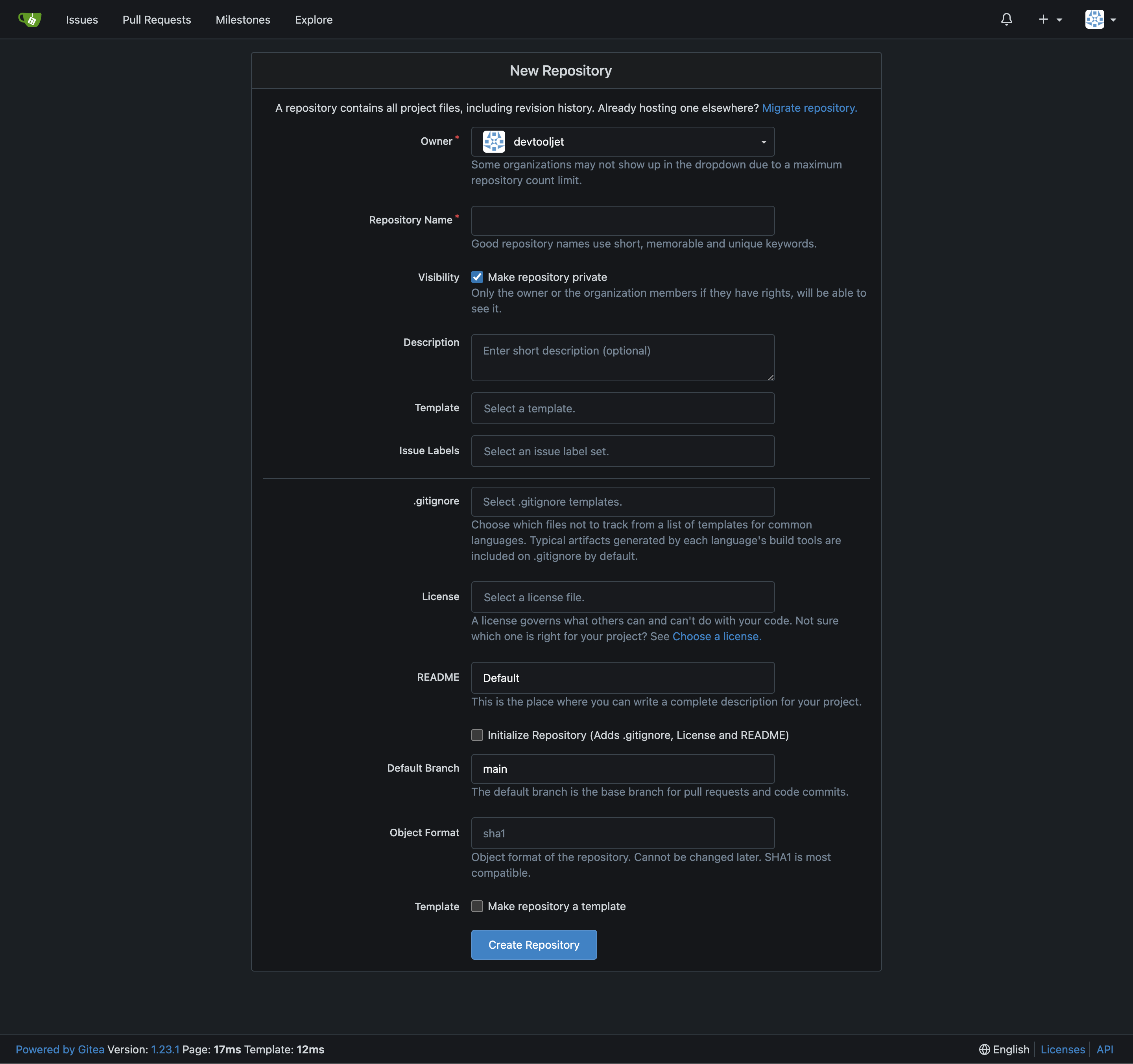Screen dimensions: 1133x1064
Task: Expand Select .gitignore templates dropdown
Action: [x=622, y=501]
